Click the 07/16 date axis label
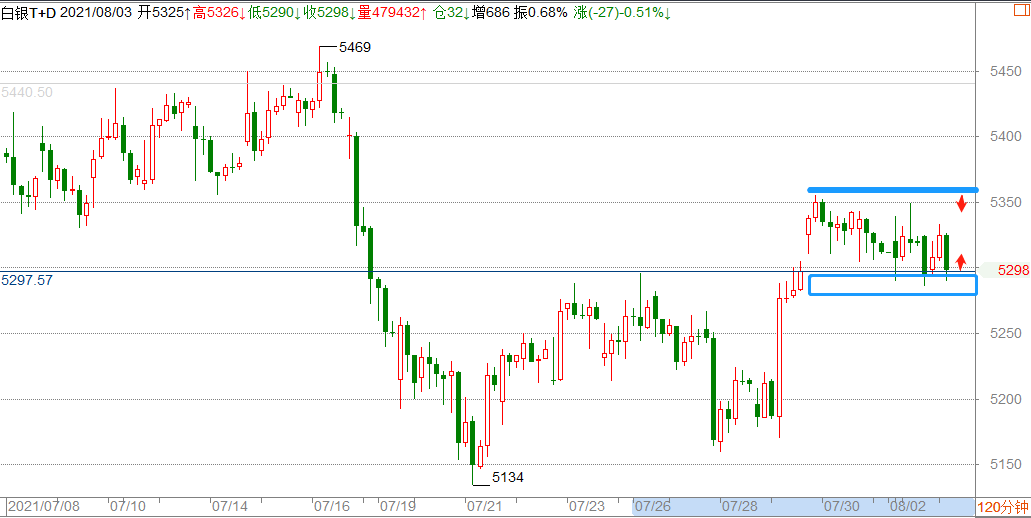Screen dimensions: 1031x518 pyautogui.click(x=331, y=507)
